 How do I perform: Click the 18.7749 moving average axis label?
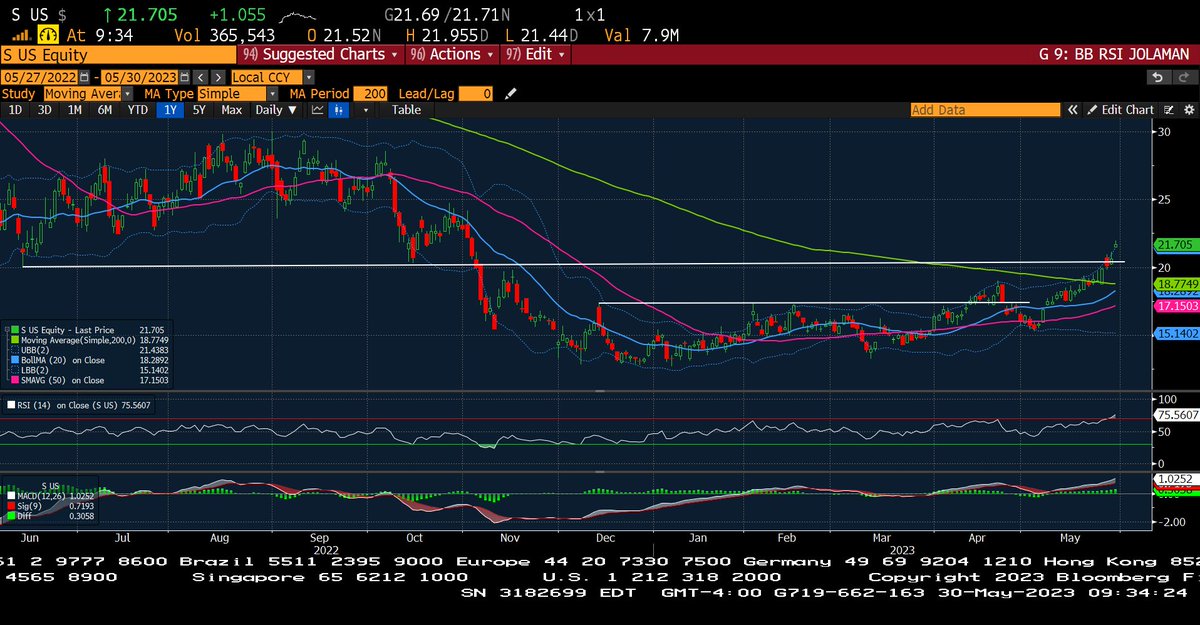(1175, 284)
